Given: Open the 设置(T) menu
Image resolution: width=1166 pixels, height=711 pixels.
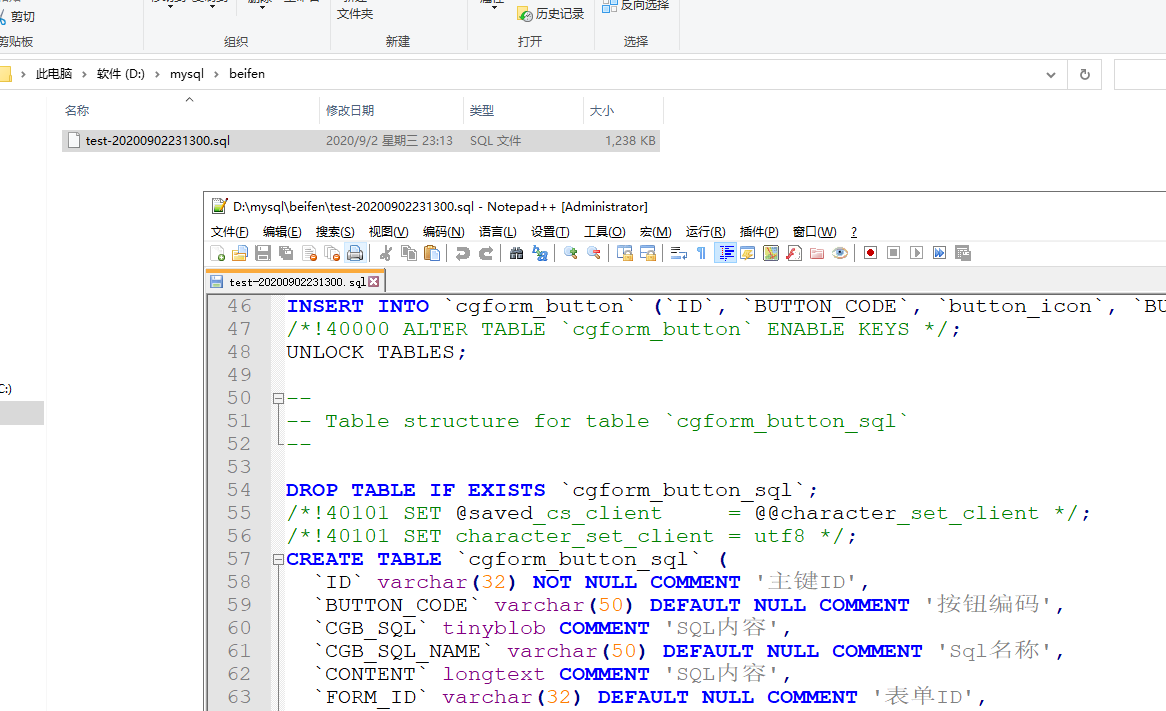Looking at the screenshot, I should coord(550,232).
